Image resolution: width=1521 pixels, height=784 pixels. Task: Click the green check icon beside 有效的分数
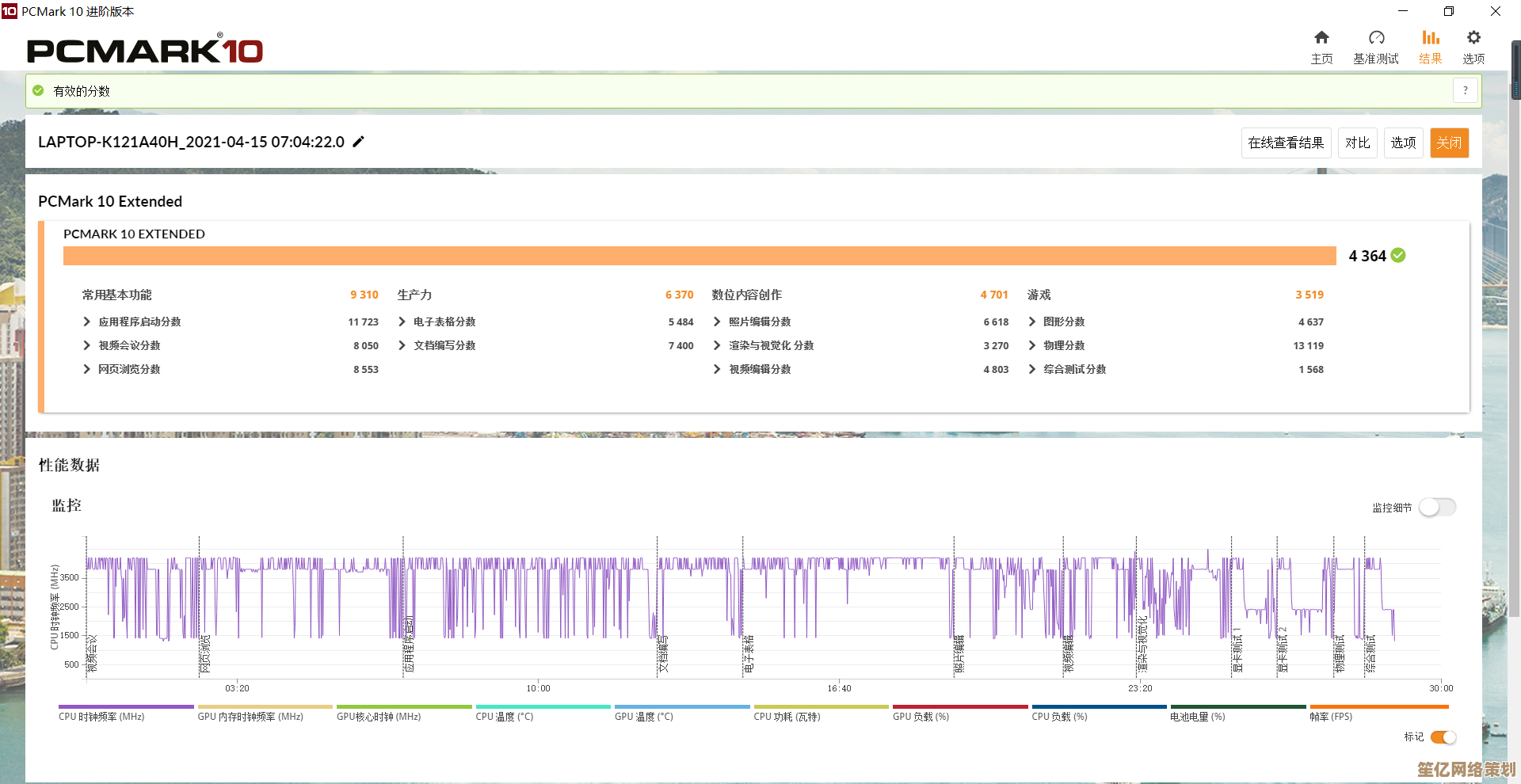point(38,91)
